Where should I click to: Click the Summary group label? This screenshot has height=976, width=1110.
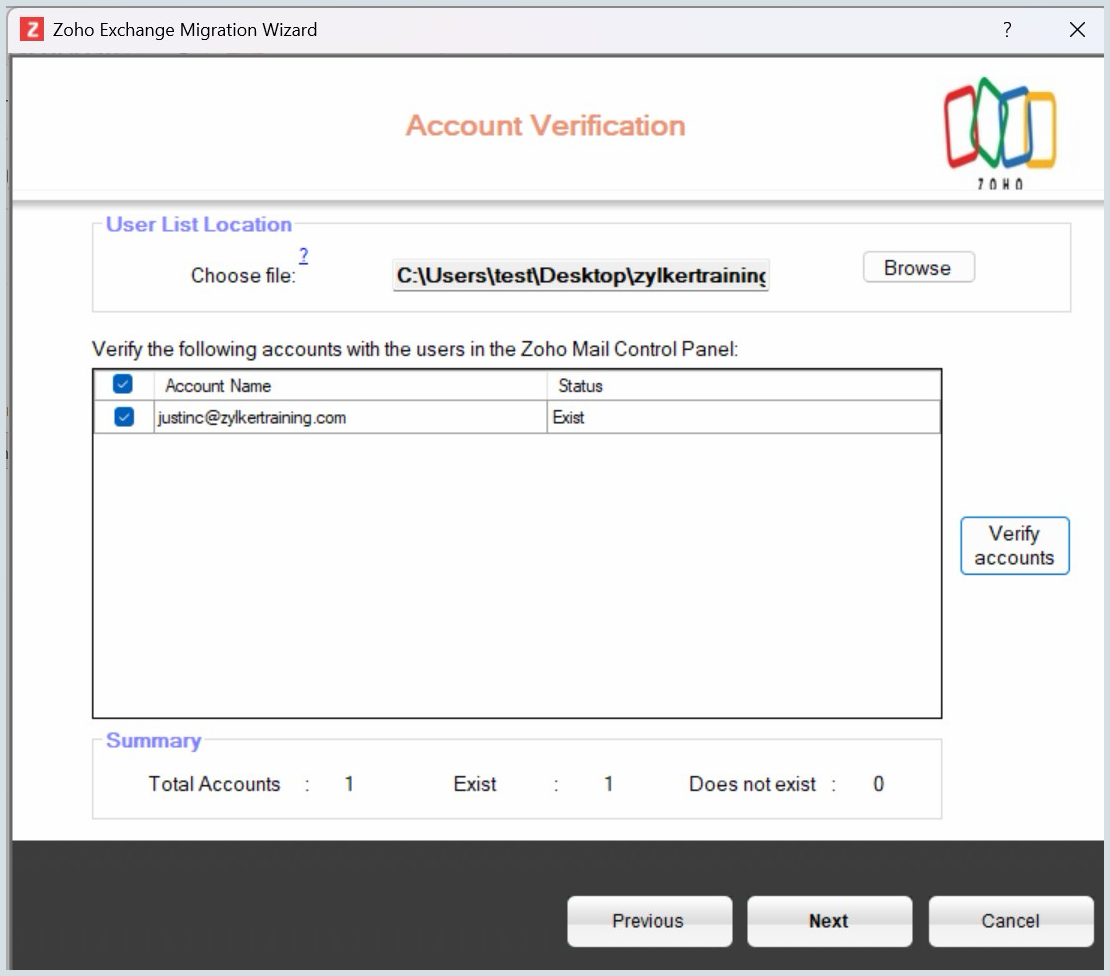pyautogui.click(x=154, y=740)
